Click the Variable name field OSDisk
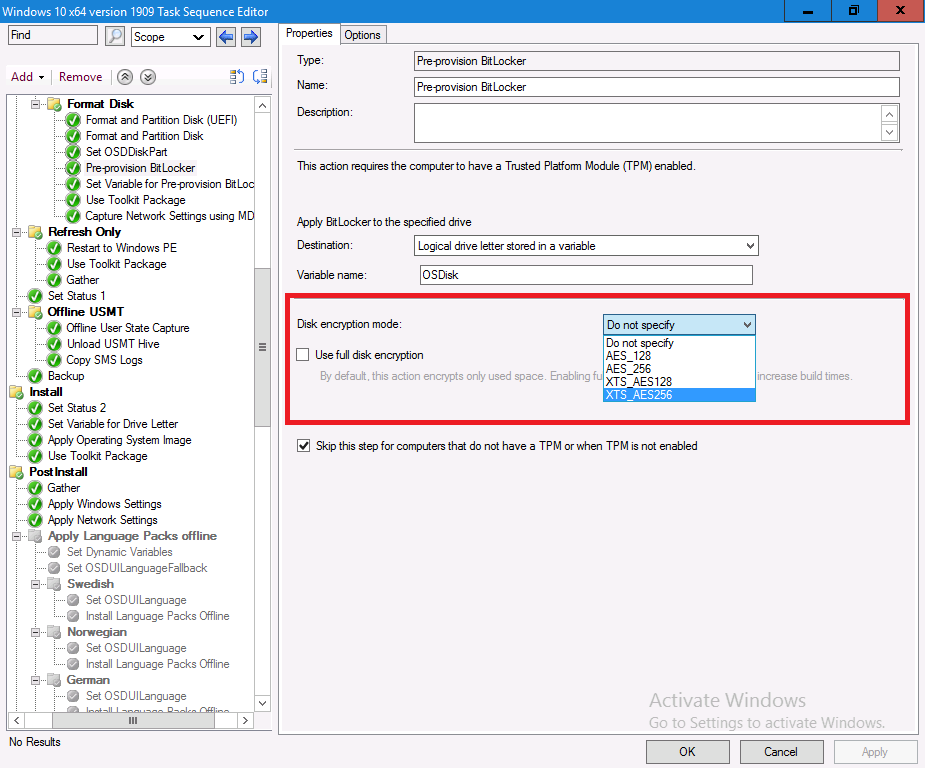 (586, 275)
